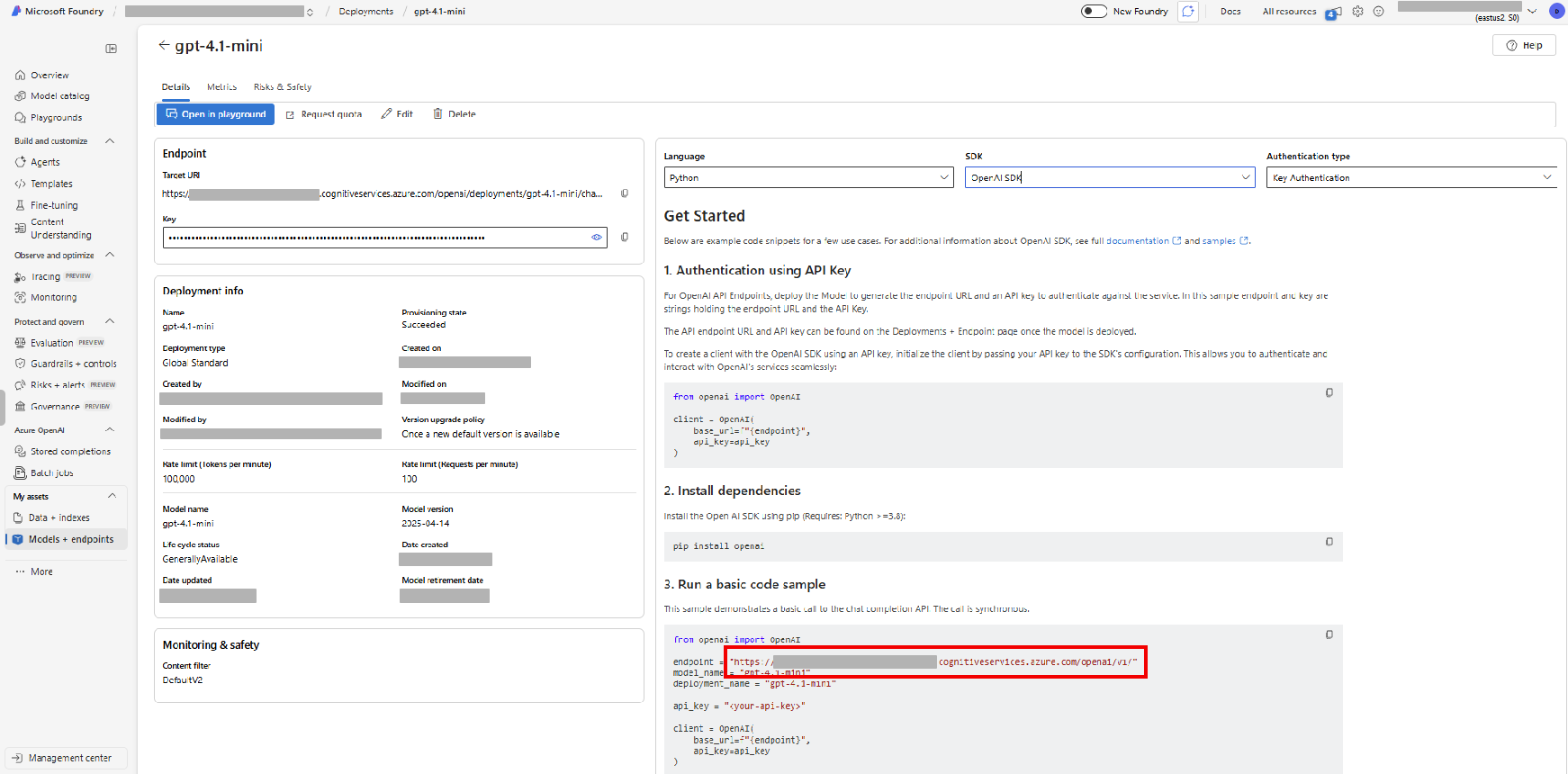Screen dimensions: 1568x774
Task: Open the Docs link in top bar
Action: 1230,12
